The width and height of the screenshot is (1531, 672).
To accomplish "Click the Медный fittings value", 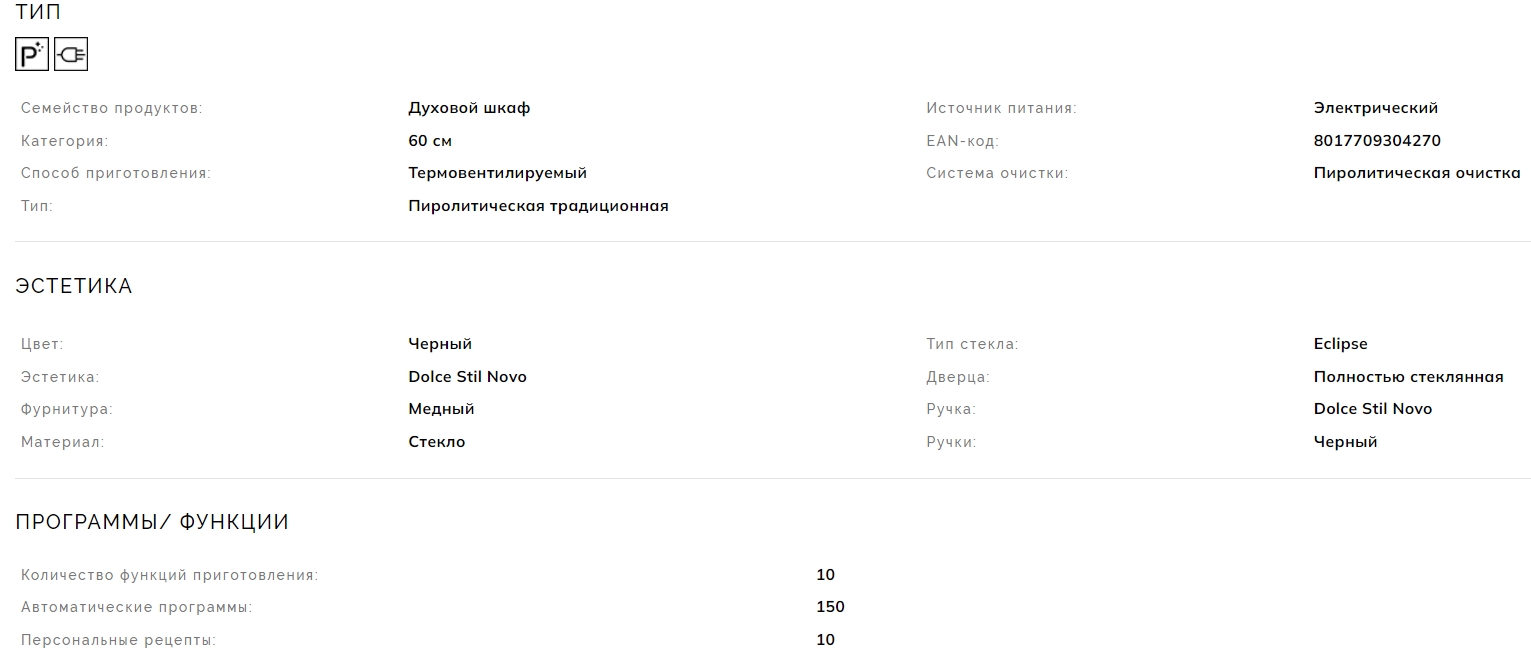I will point(441,409).
